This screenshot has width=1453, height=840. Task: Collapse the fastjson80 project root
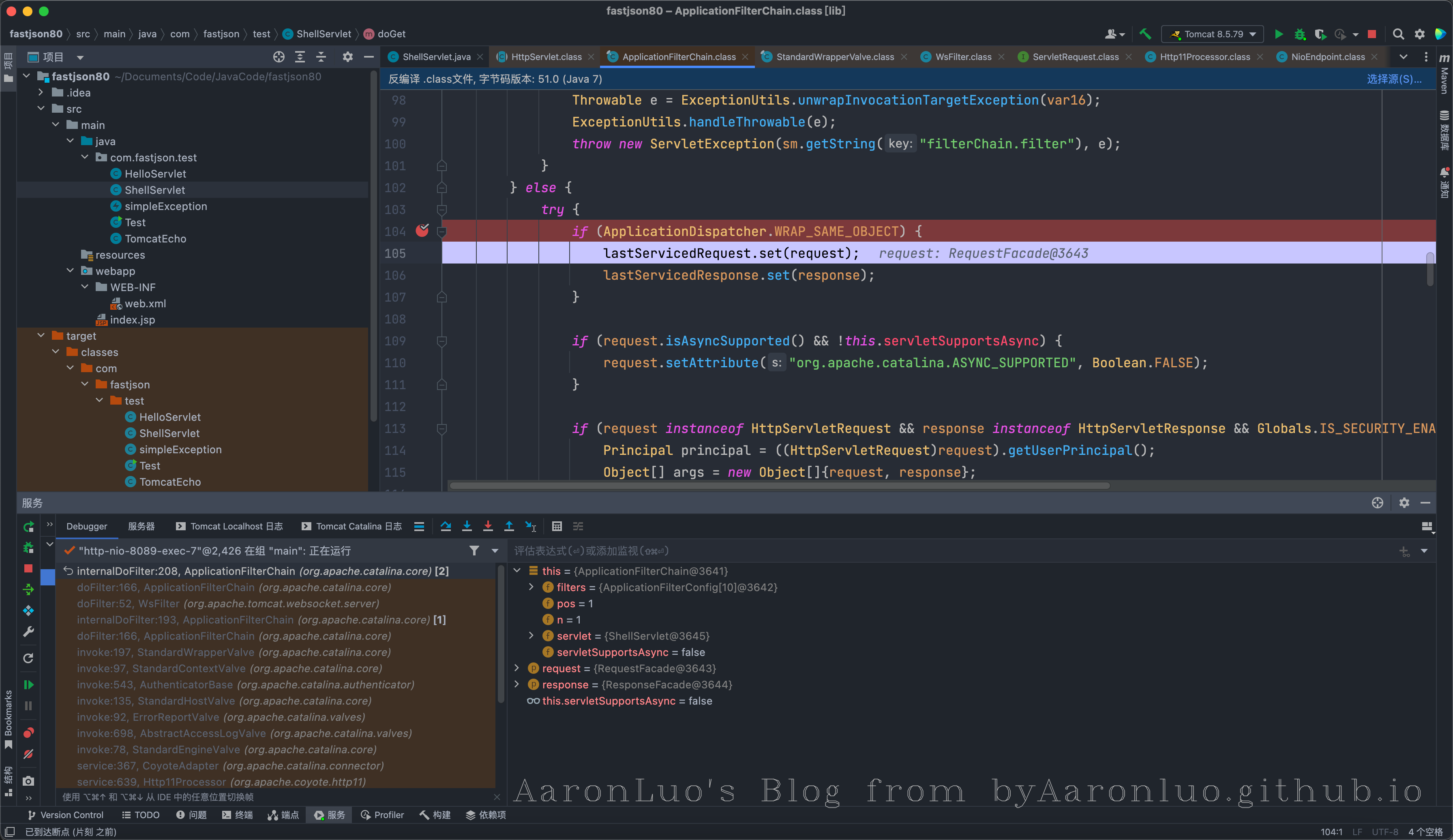pos(26,76)
